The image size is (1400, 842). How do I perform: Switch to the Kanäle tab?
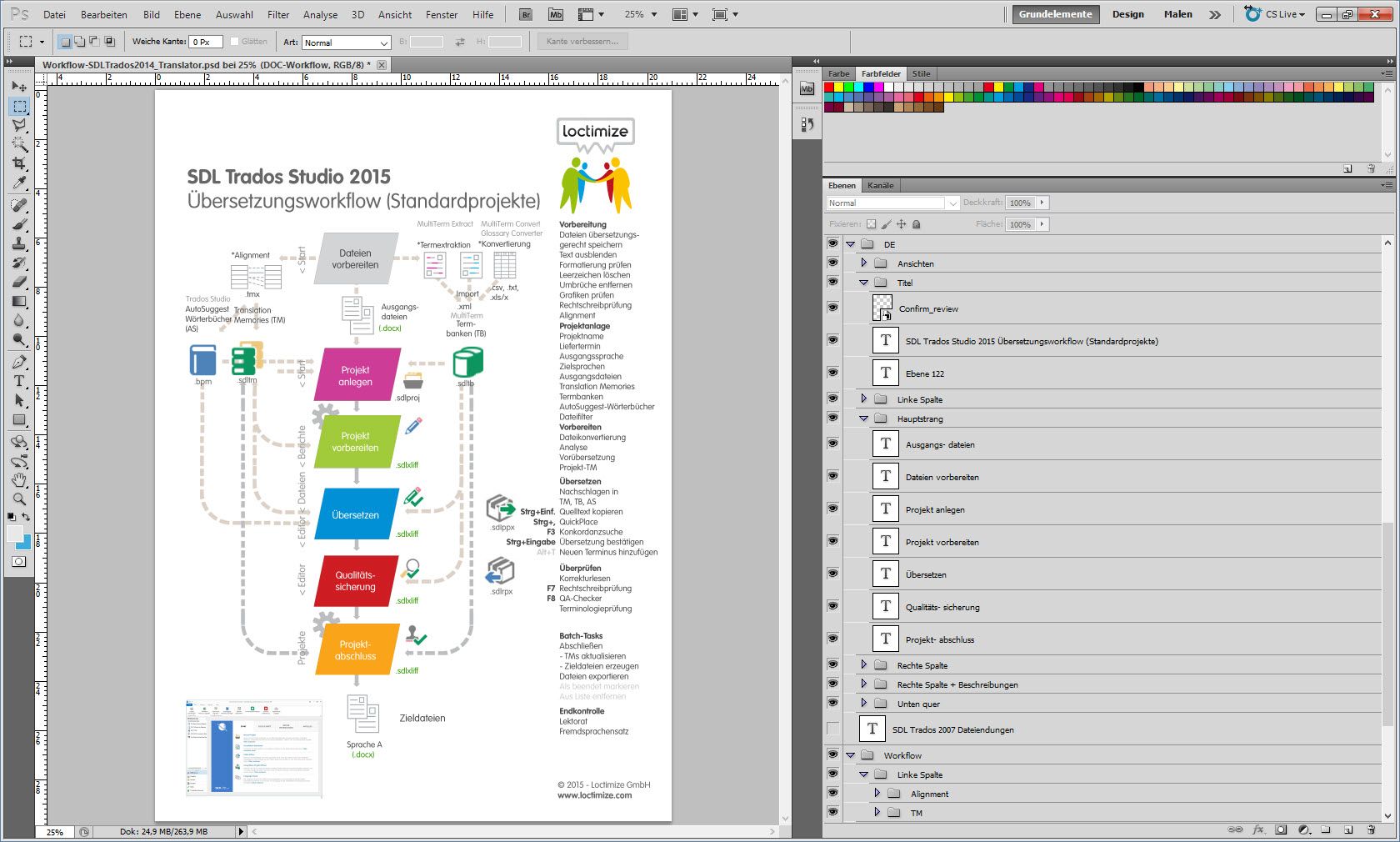[x=880, y=185]
